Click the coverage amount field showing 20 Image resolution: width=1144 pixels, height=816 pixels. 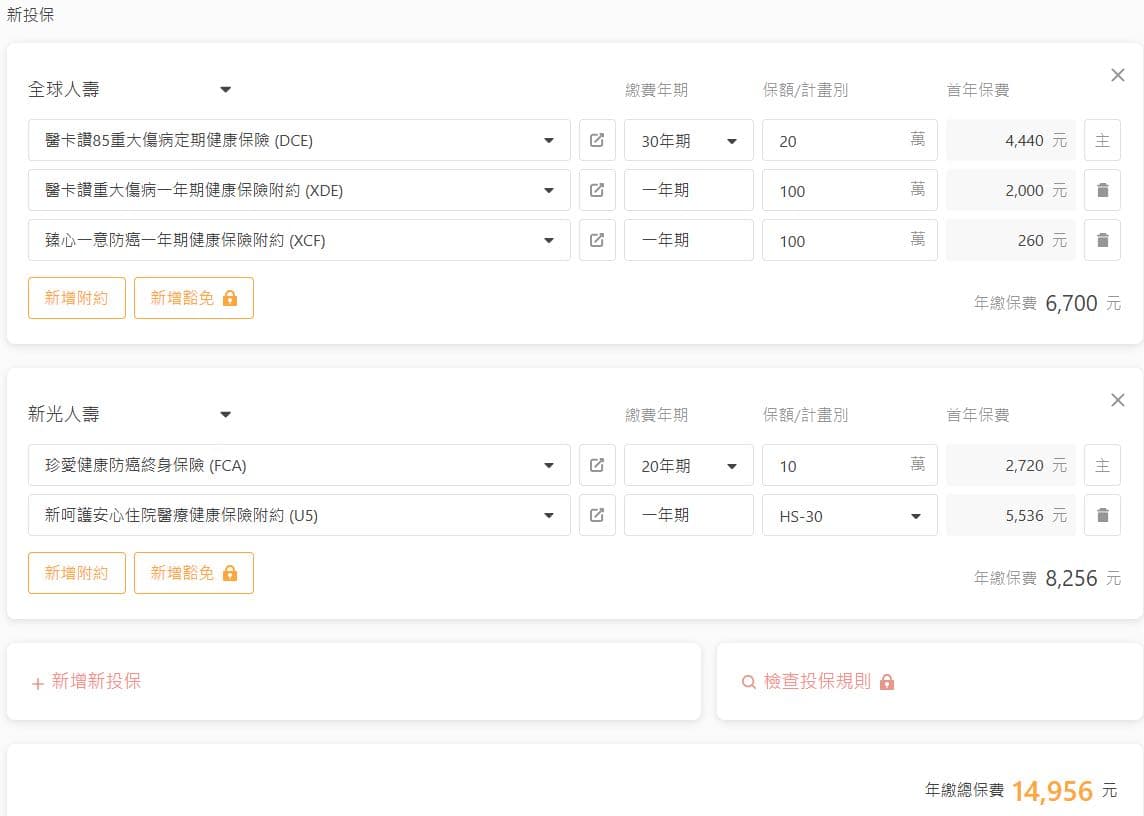835,141
